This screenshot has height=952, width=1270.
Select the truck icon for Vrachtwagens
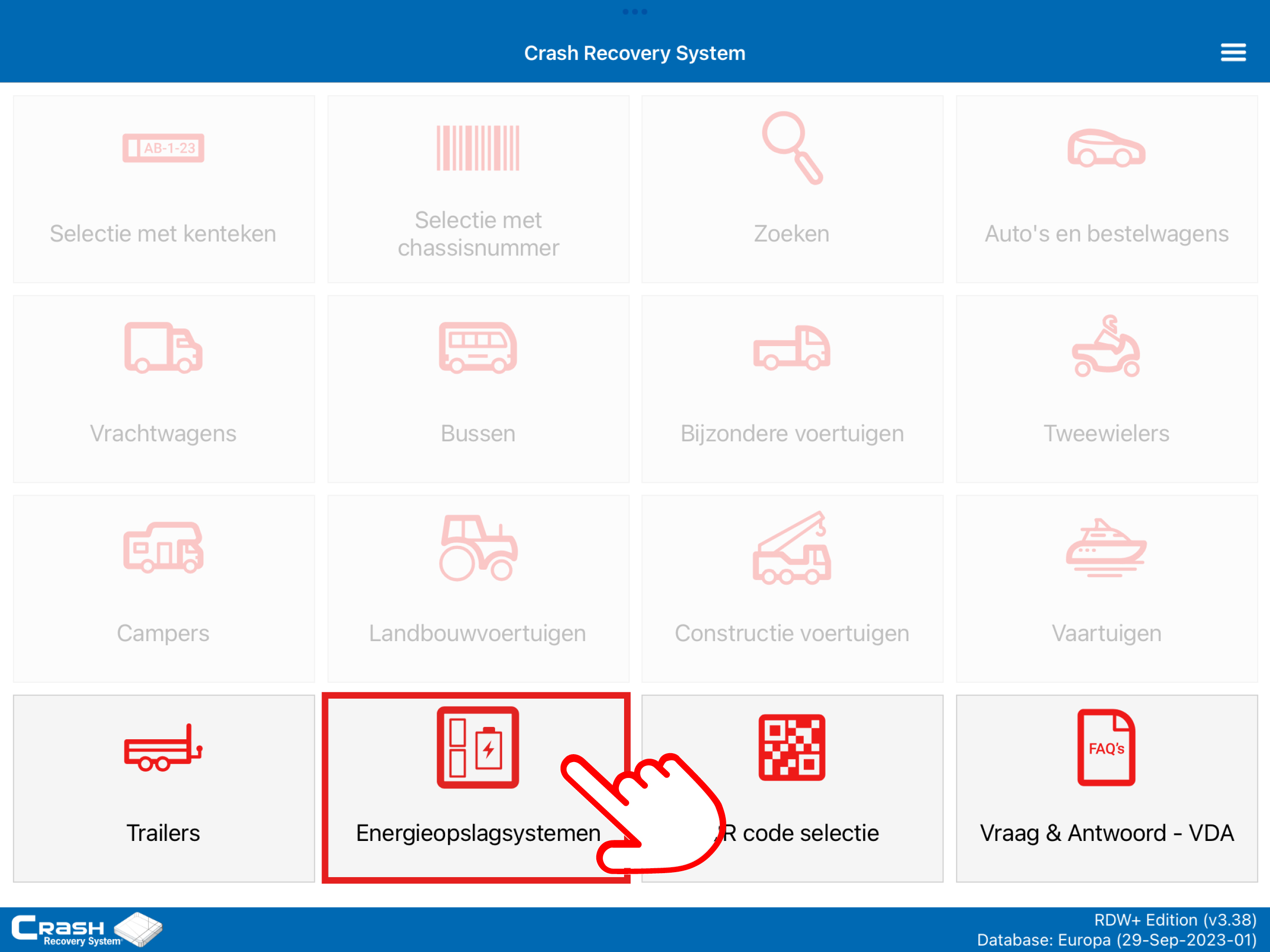point(163,347)
